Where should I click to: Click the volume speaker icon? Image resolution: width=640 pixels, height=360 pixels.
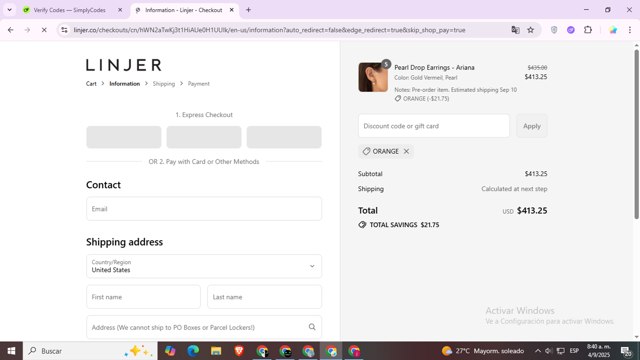coord(548,351)
